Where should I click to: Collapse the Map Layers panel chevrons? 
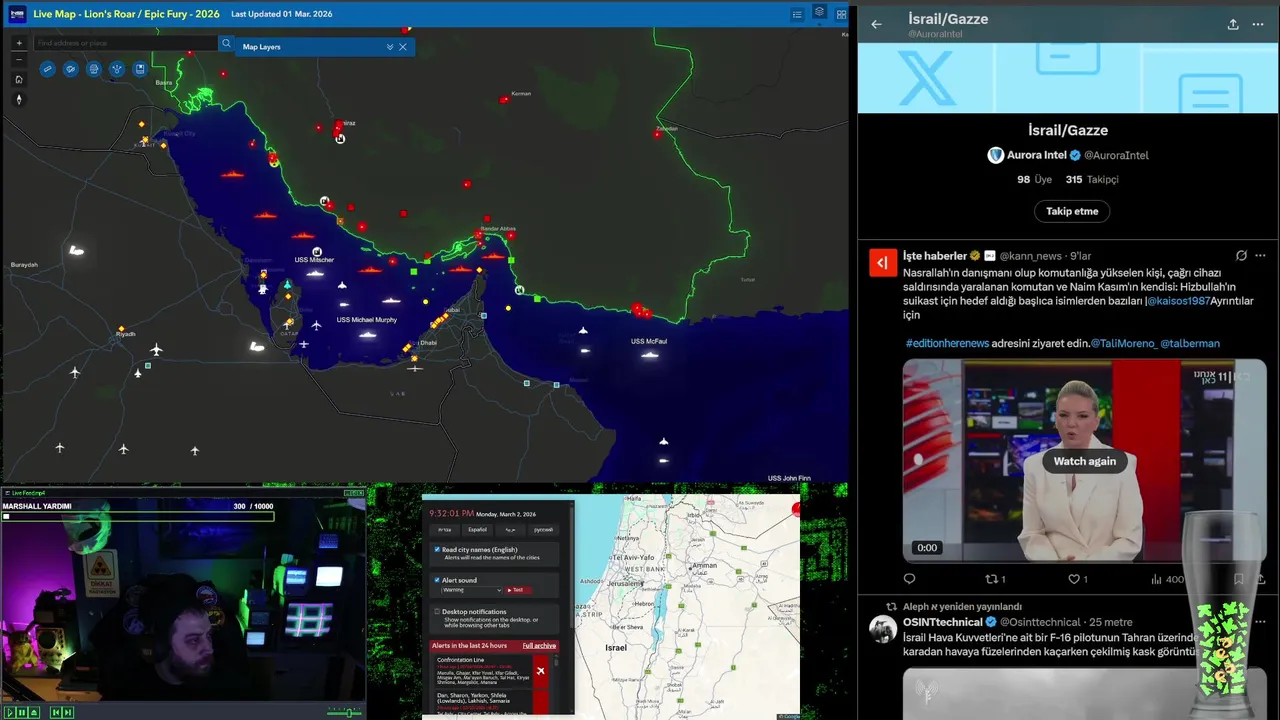(x=390, y=47)
